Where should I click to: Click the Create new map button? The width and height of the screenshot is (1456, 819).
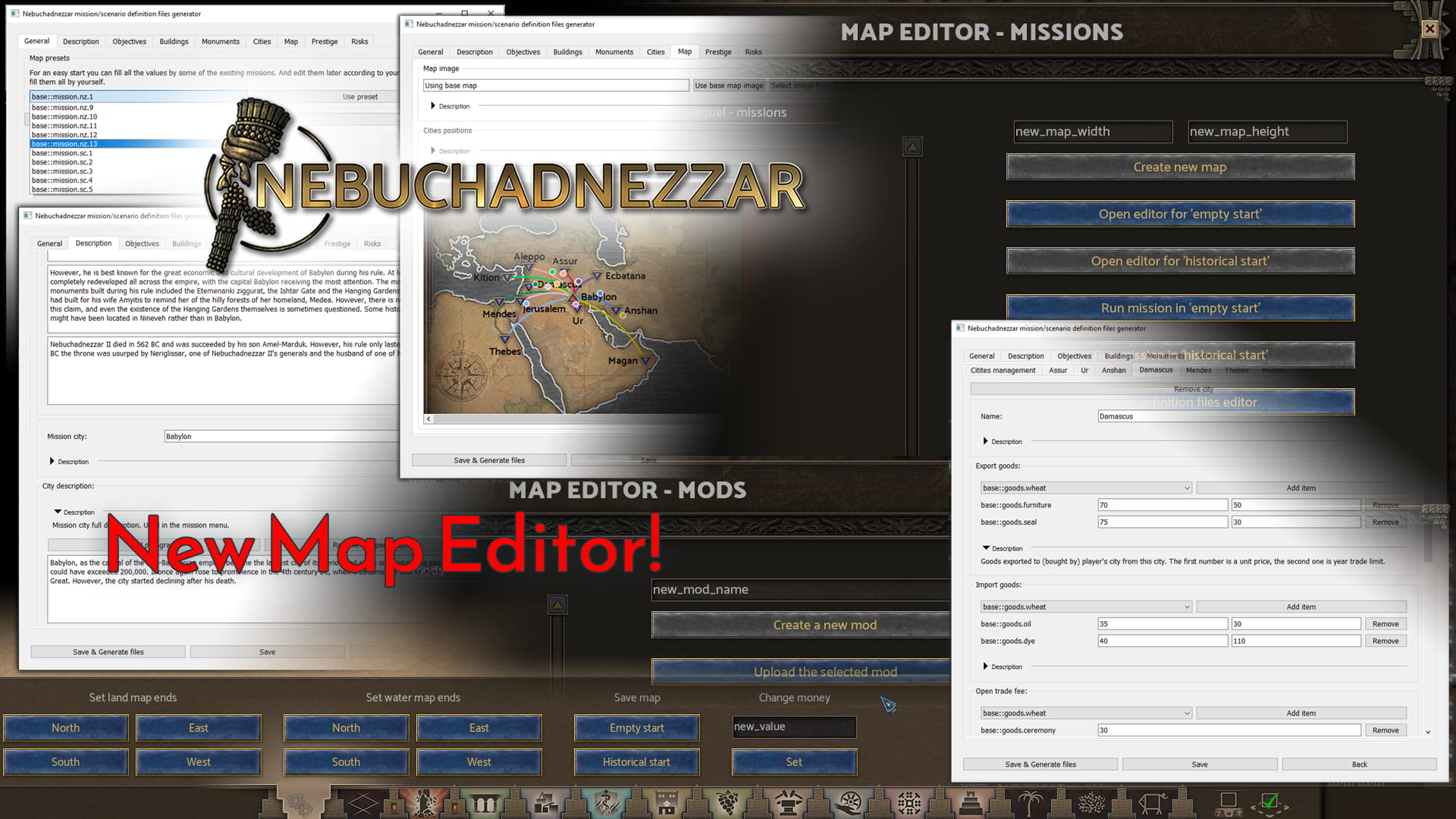pyautogui.click(x=1180, y=167)
